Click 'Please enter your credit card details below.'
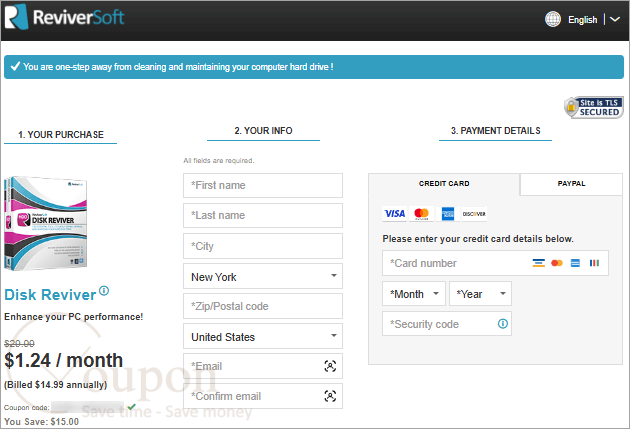 pyautogui.click(x=478, y=239)
